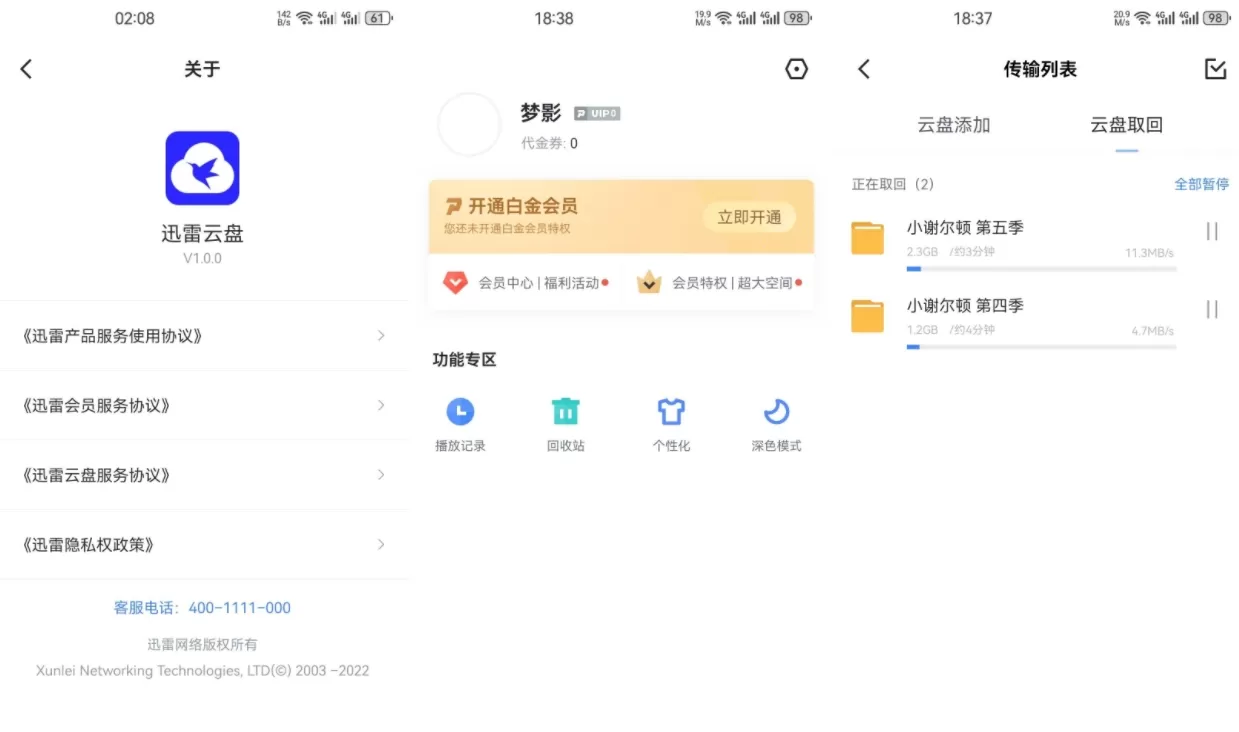
Task: Click progress bar of 小谢尔顿 第四季
Action: pyautogui.click(x=1041, y=347)
